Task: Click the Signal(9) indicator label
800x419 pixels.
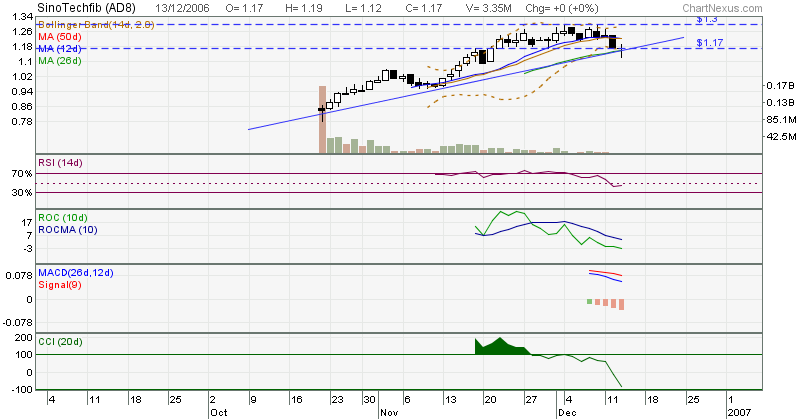Action: point(60,285)
